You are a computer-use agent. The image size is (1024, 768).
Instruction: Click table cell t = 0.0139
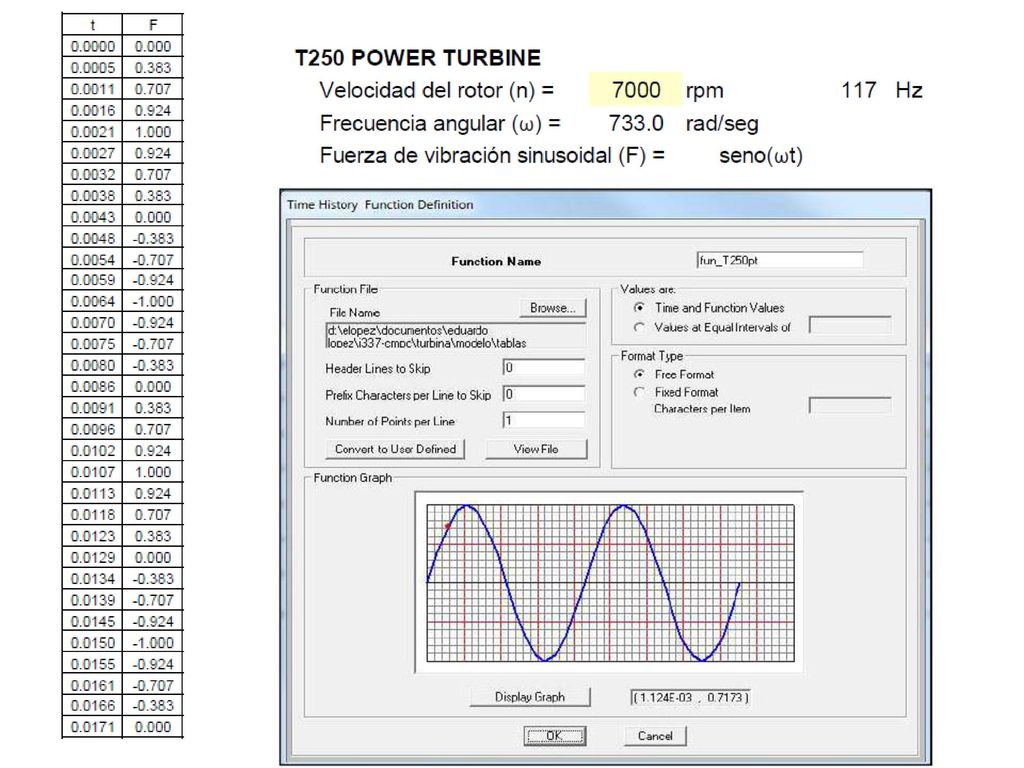pos(92,600)
